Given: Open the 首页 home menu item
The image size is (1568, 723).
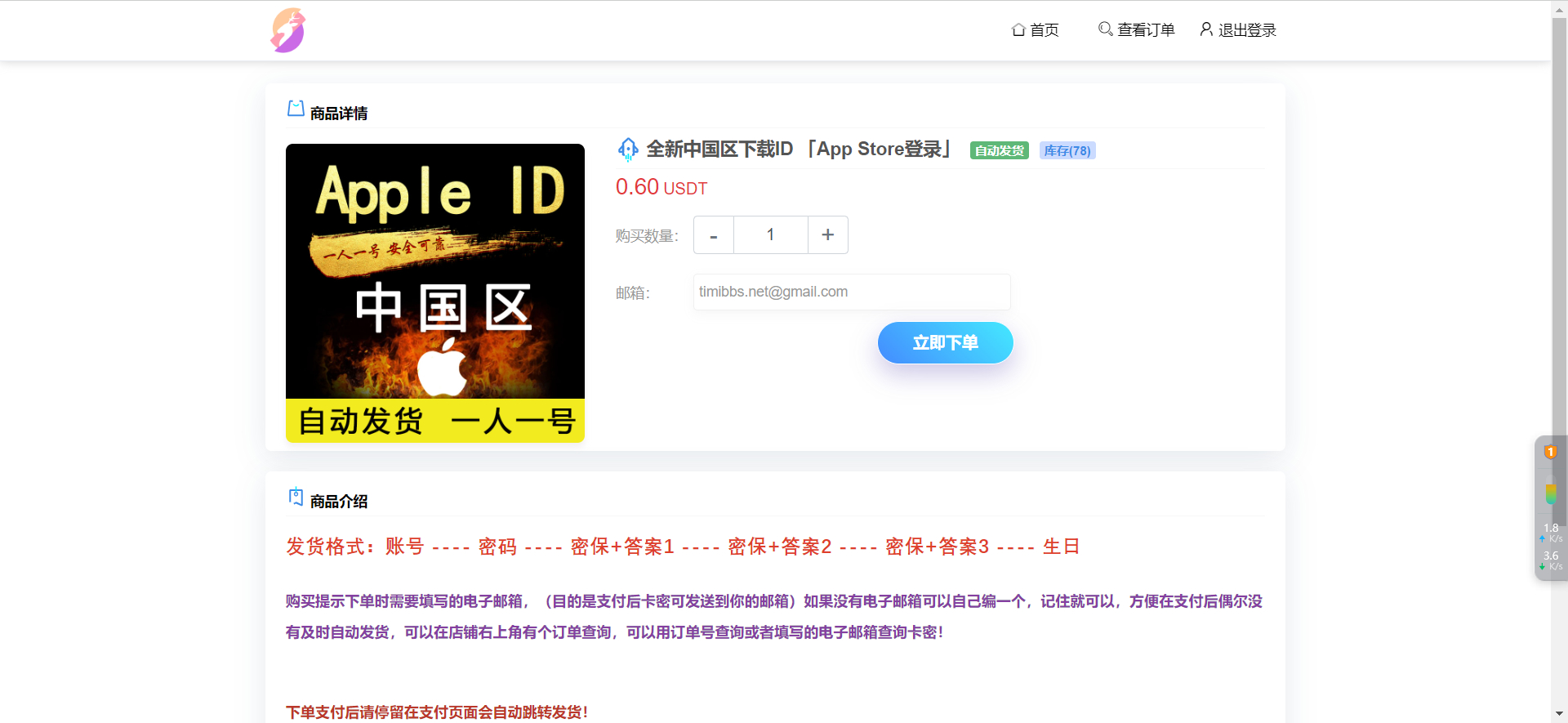Looking at the screenshot, I should click(x=1044, y=30).
